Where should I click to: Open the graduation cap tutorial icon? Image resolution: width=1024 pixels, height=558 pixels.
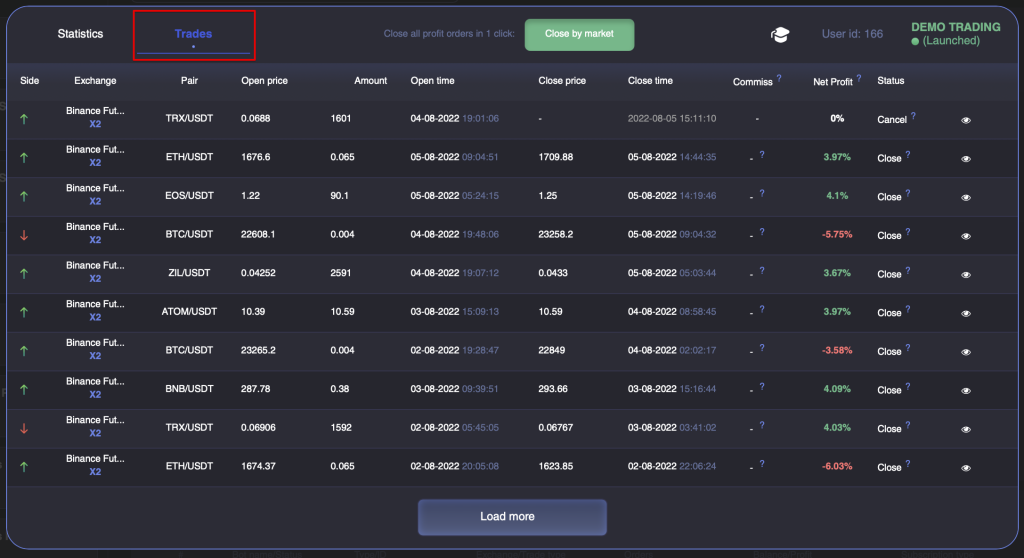pyautogui.click(x=780, y=35)
